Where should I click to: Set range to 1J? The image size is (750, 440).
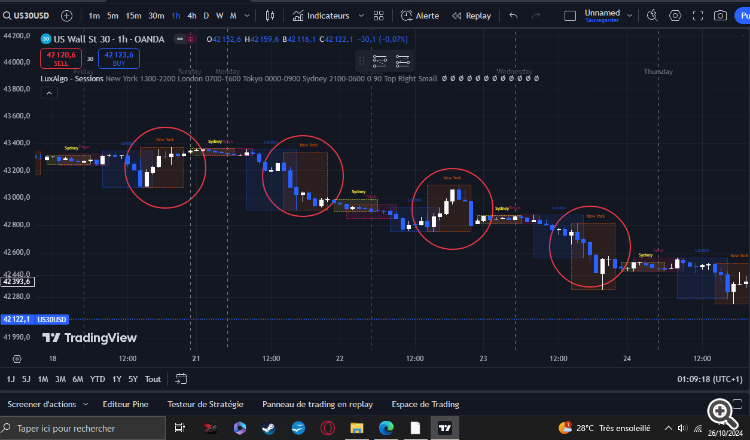point(11,379)
